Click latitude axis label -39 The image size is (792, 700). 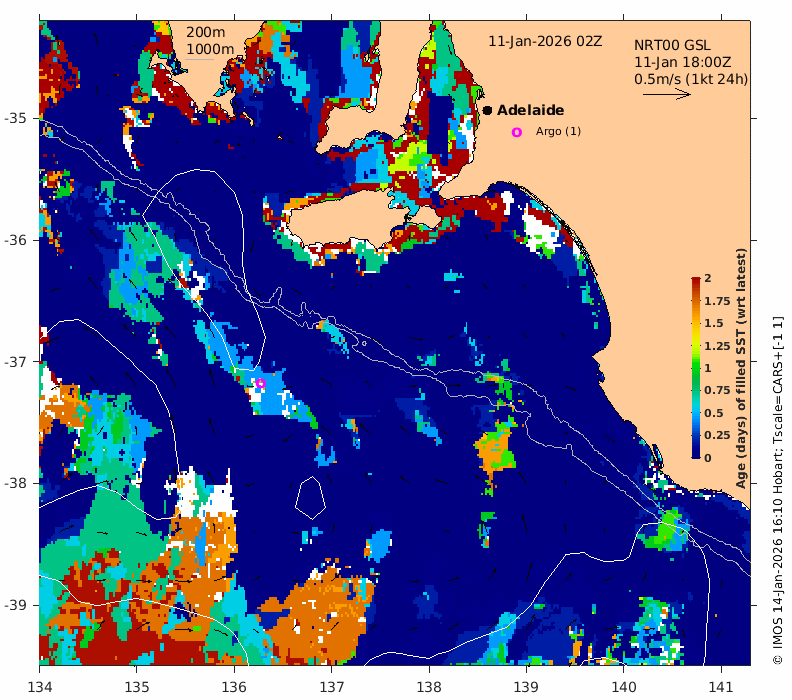tap(15, 605)
